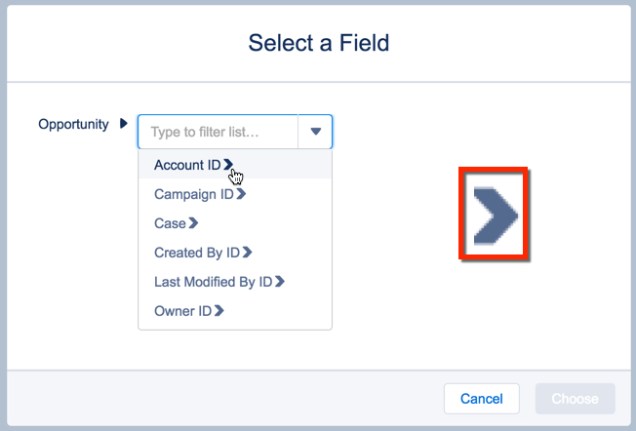Click the Last Modified By ID chevron

(280, 282)
